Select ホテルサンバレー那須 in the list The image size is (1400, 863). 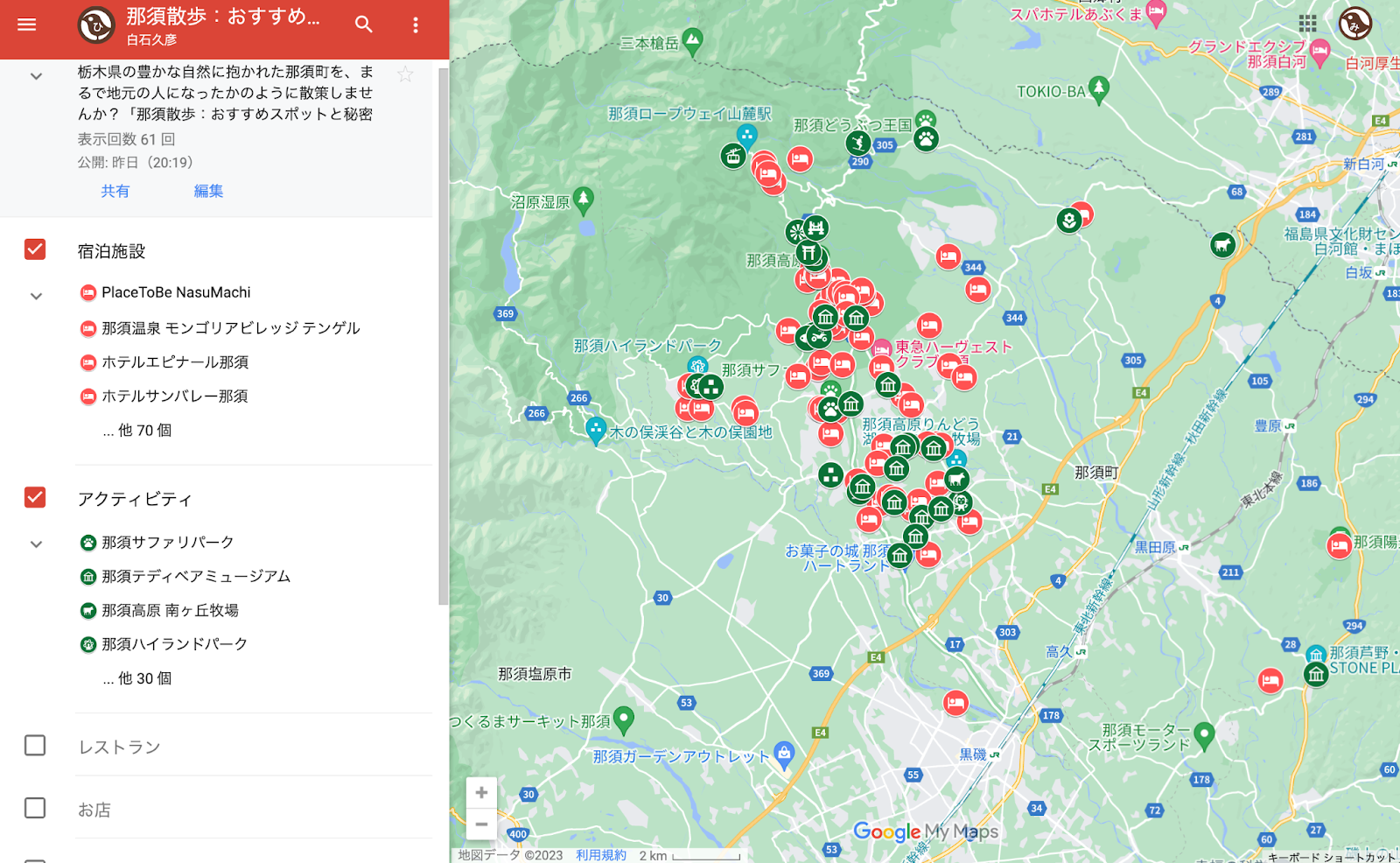pos(175,396)
